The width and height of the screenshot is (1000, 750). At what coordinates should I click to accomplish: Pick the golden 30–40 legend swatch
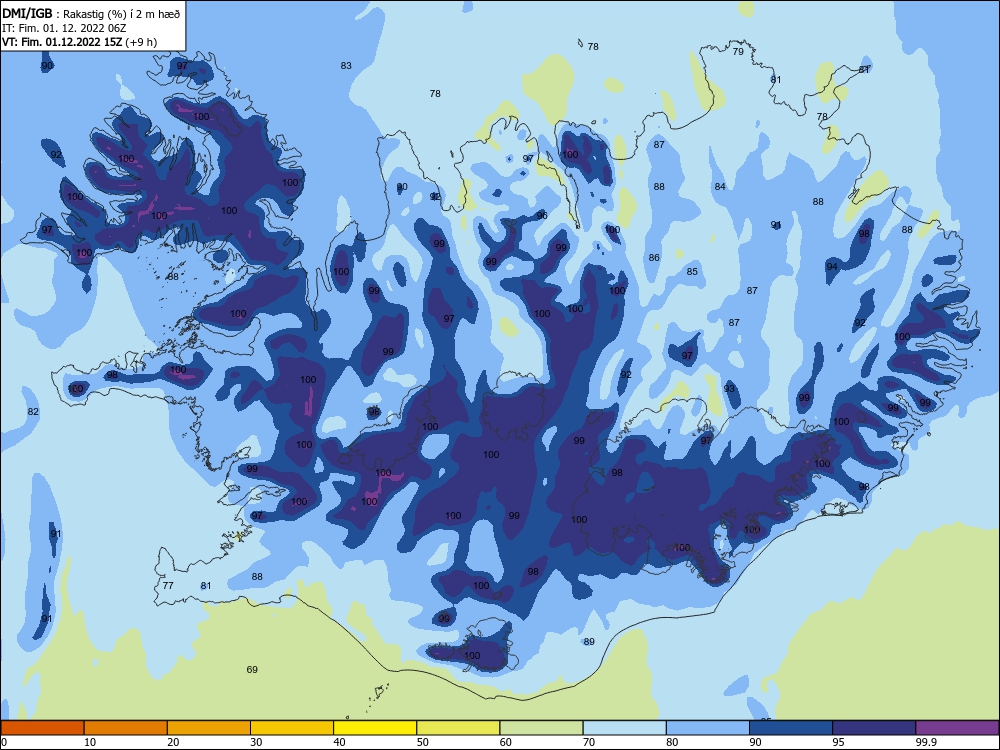[x=292, y=728]
